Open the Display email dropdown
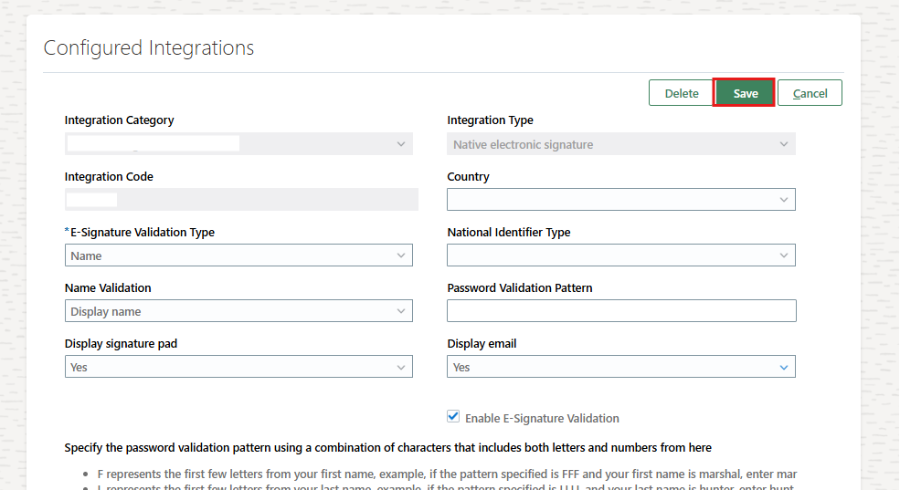Image resolution: width=900 pixels, height=490 pixels. [x=621, y=367]
